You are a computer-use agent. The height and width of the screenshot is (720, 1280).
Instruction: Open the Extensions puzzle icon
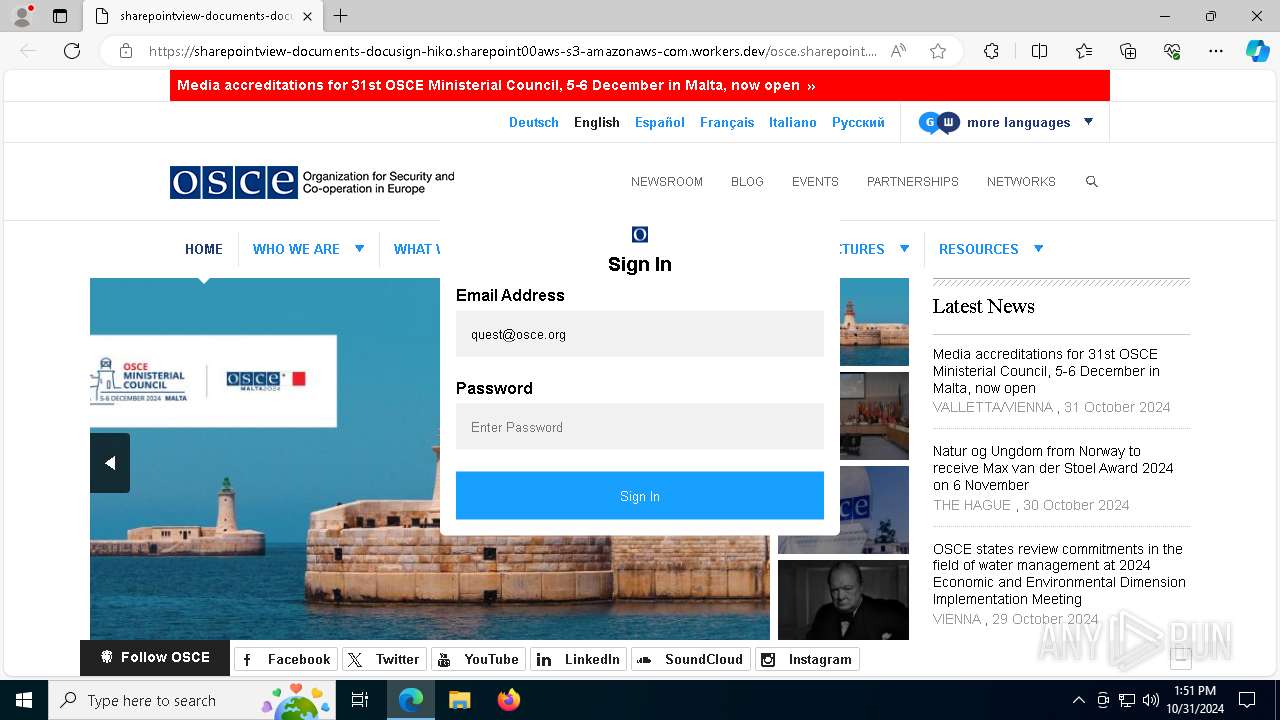pyautogui.click(x=991, y=51)
